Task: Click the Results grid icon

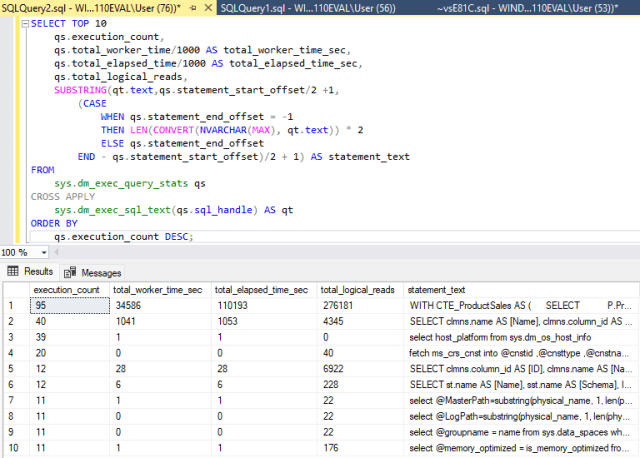Action: click(13, 272)
